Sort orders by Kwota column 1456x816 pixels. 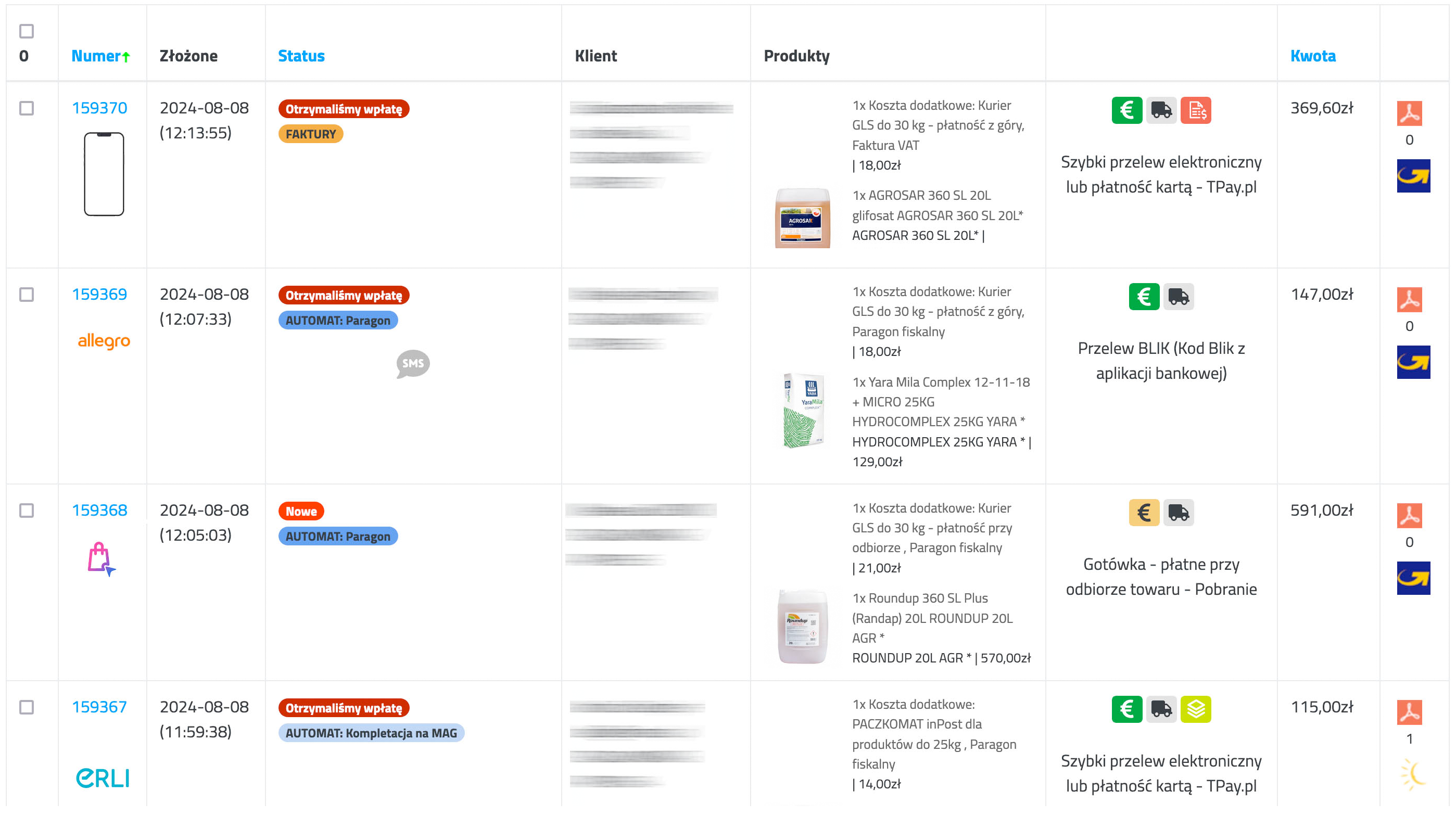pos(1312,56)
